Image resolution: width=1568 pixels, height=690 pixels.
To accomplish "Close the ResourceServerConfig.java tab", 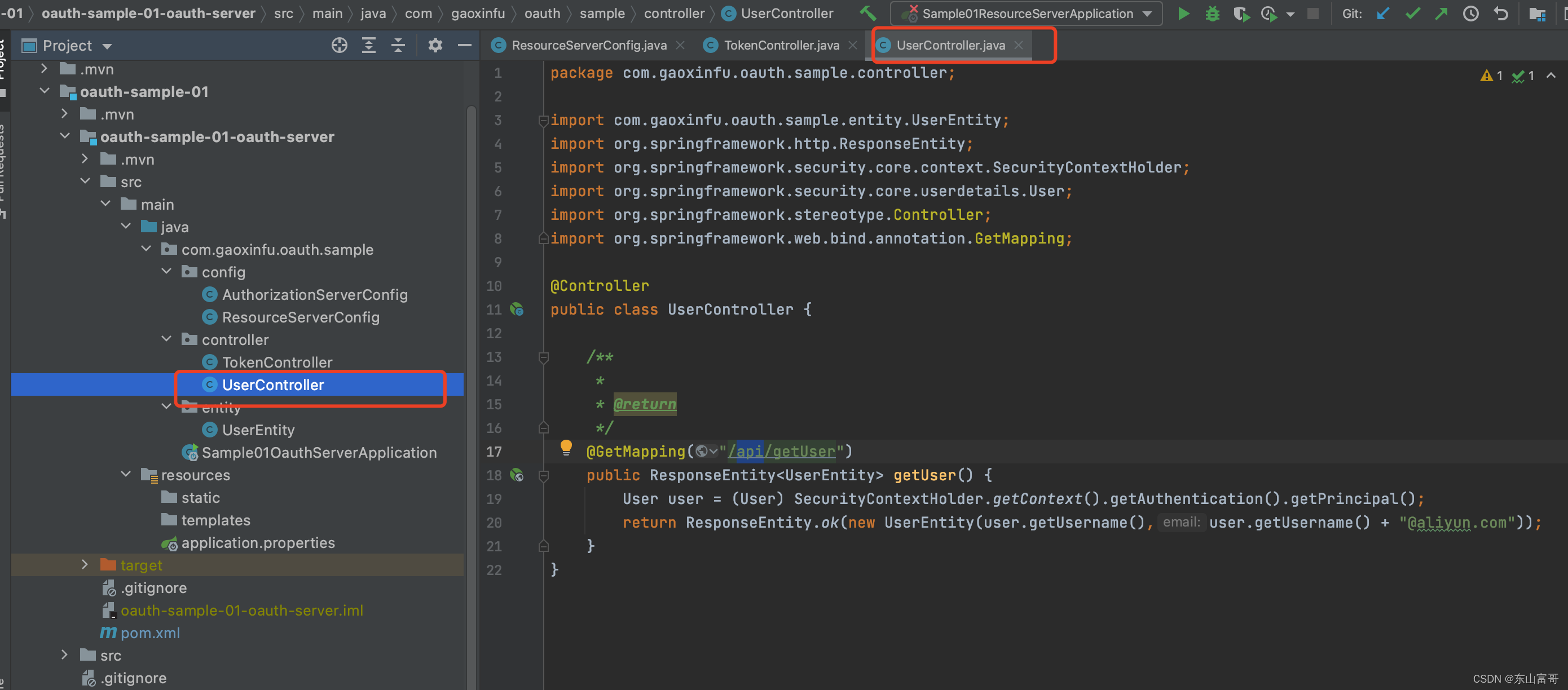I will 680,45.
